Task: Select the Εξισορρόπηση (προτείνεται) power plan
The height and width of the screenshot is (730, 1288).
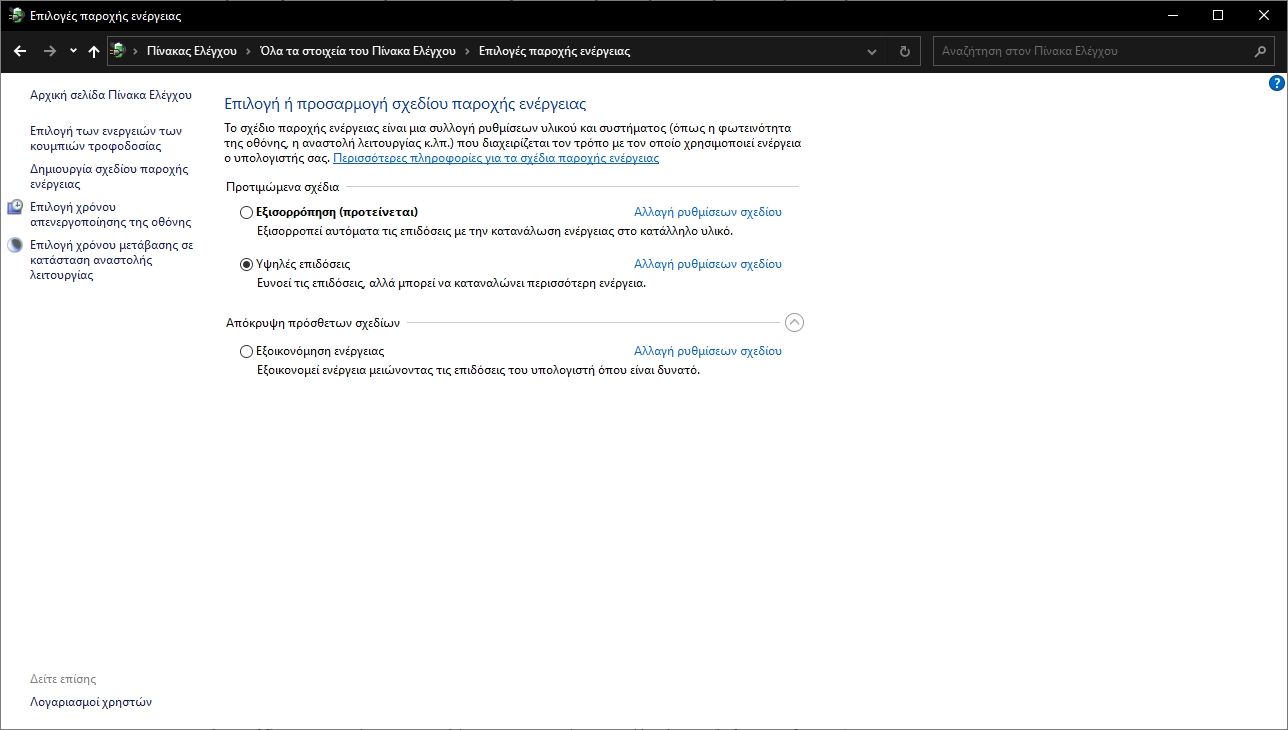Action: click(x=247, y=212)
